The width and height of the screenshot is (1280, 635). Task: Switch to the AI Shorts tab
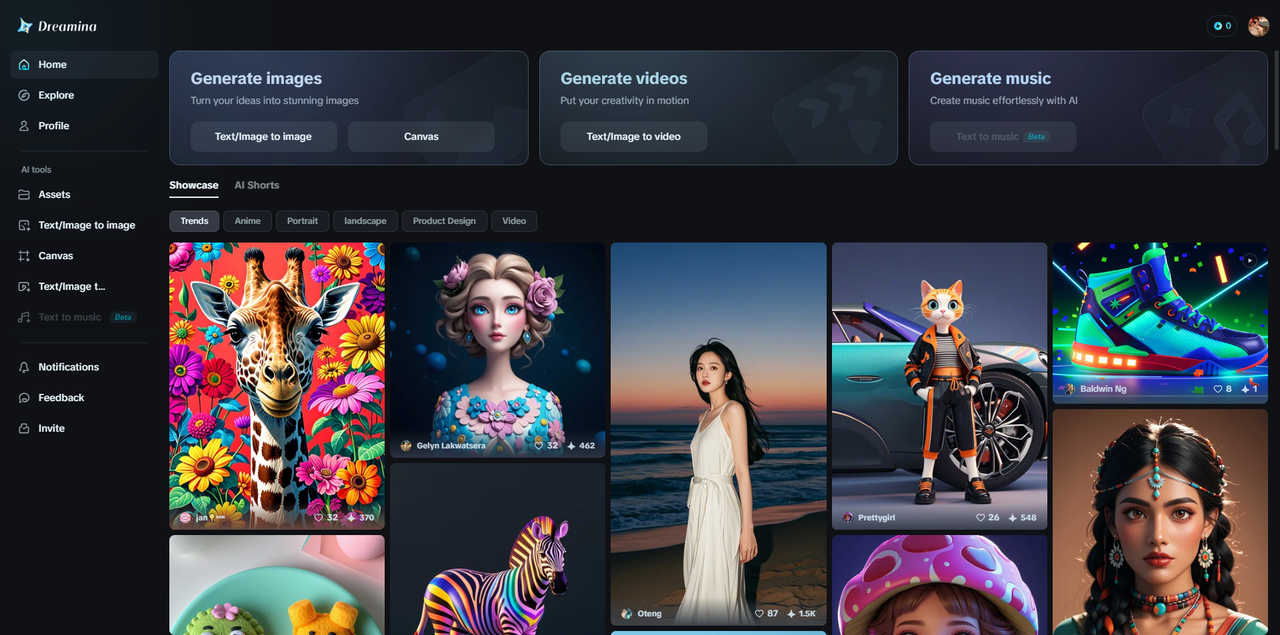(x=257, y=186)
